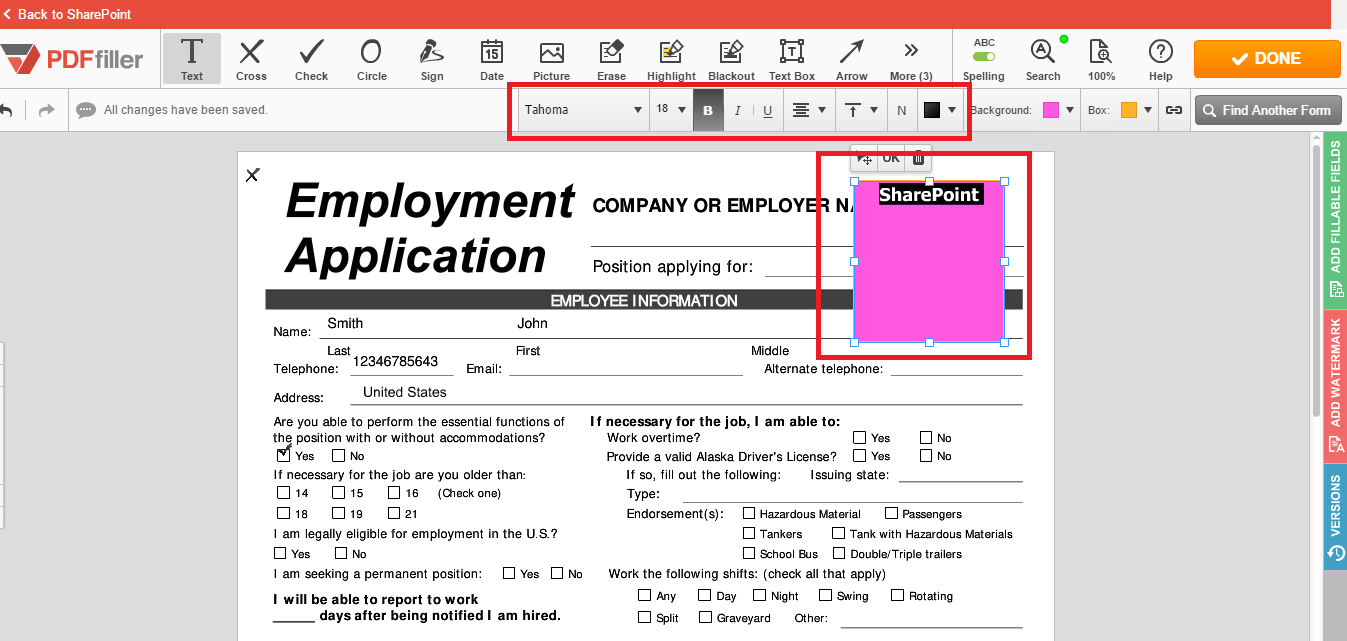Redo the last action
1347x641 pixels.
tap(46, 110)
